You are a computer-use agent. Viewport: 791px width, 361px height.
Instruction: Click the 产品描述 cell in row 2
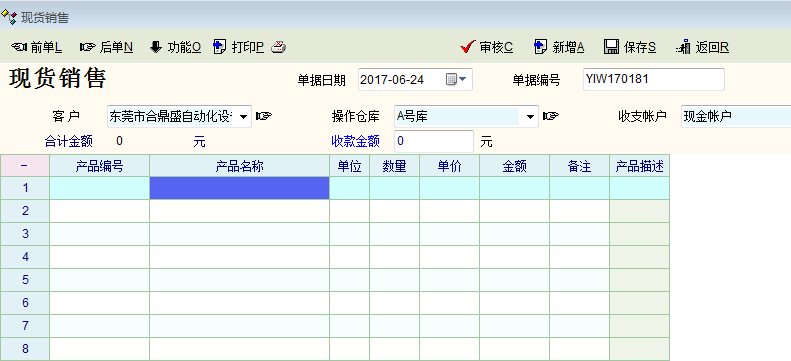(x=640, y=211)
